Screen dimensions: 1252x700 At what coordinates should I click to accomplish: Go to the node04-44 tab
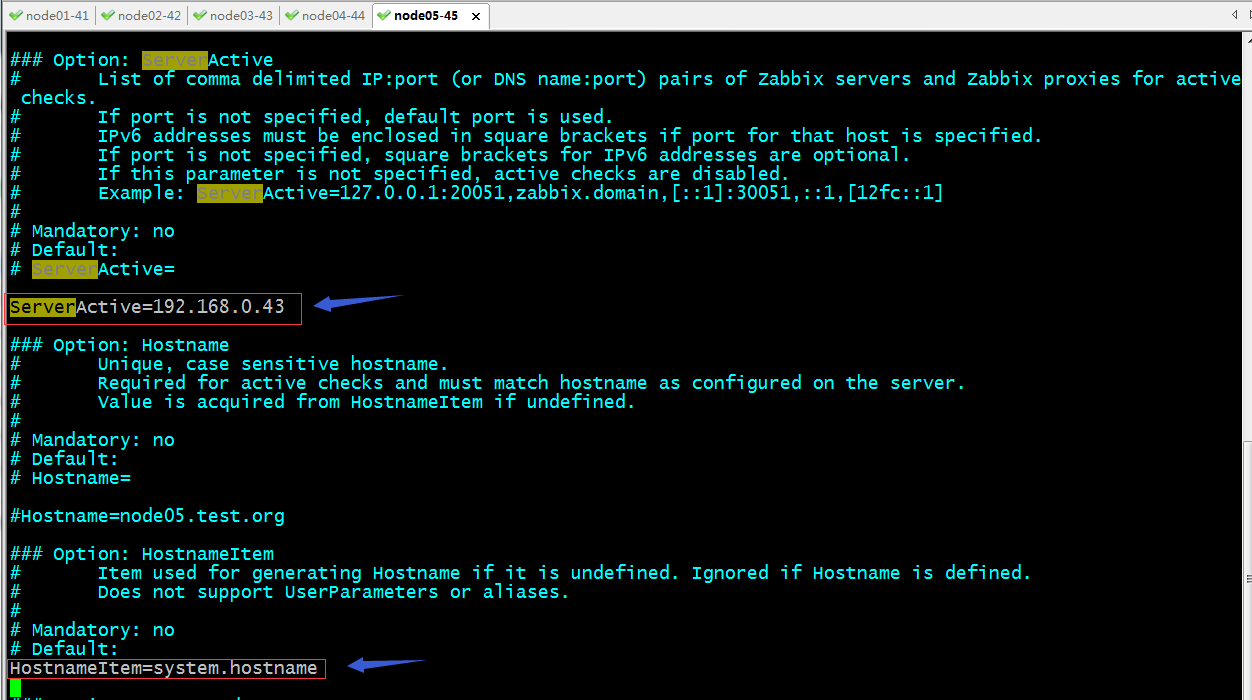click(x=325, y=15)
